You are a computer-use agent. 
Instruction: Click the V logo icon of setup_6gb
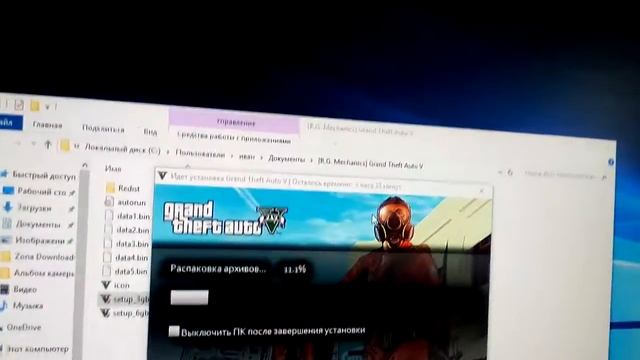point(105,313)
